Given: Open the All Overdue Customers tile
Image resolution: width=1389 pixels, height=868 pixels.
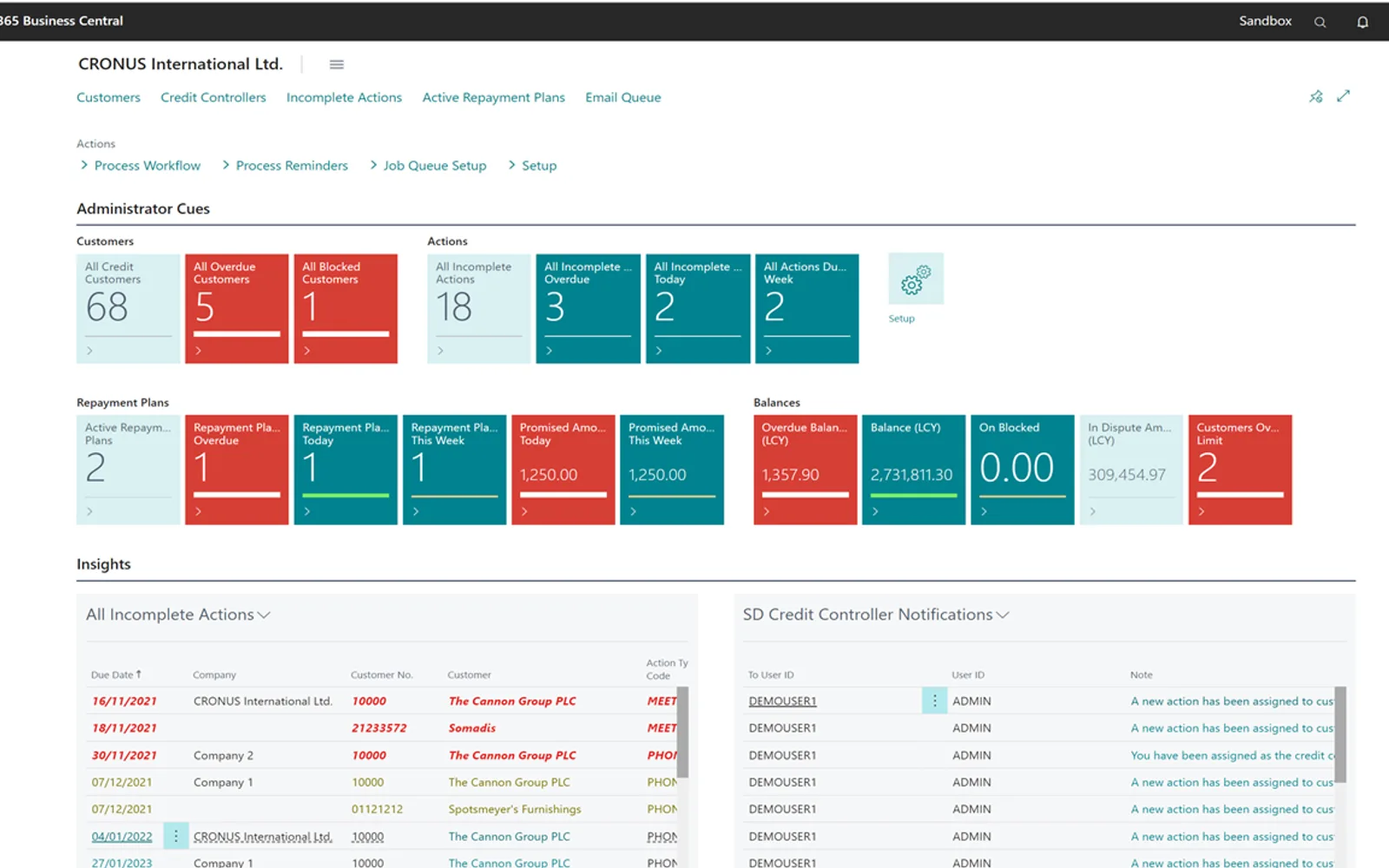Looking at the screenshot, I should (x=236, y=308).
